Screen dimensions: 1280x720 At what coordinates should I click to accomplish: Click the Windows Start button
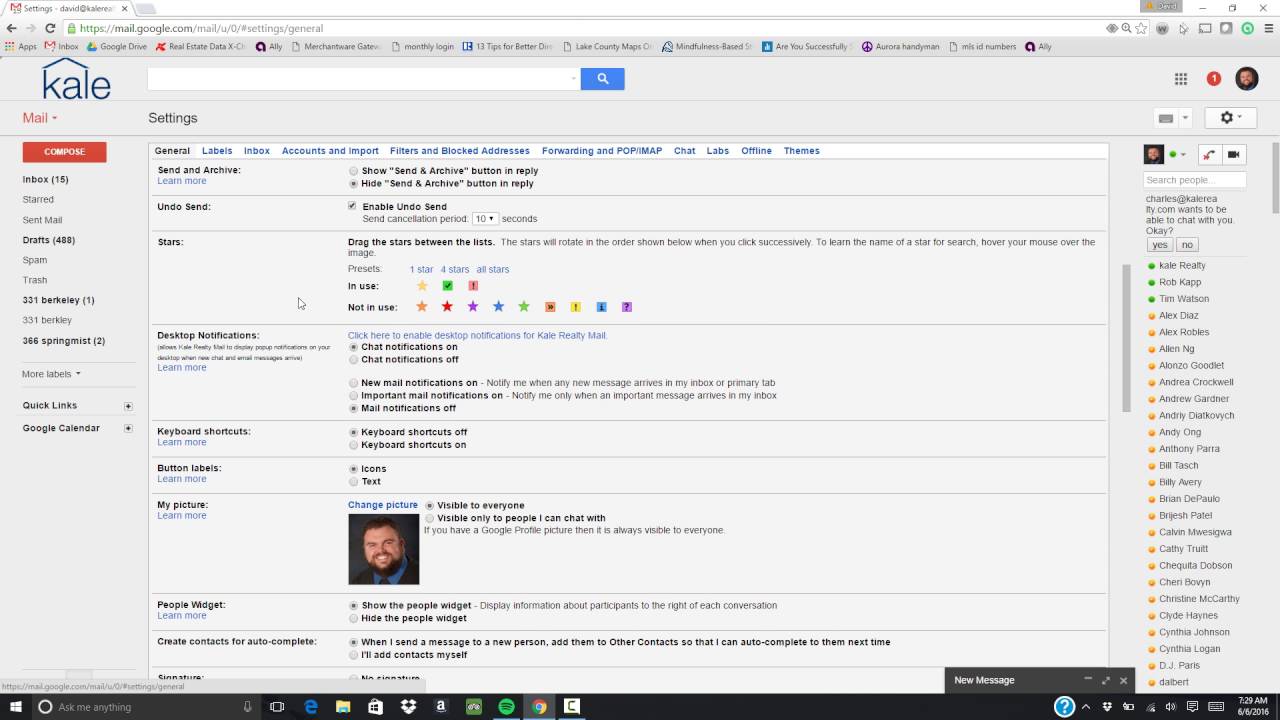15,707
